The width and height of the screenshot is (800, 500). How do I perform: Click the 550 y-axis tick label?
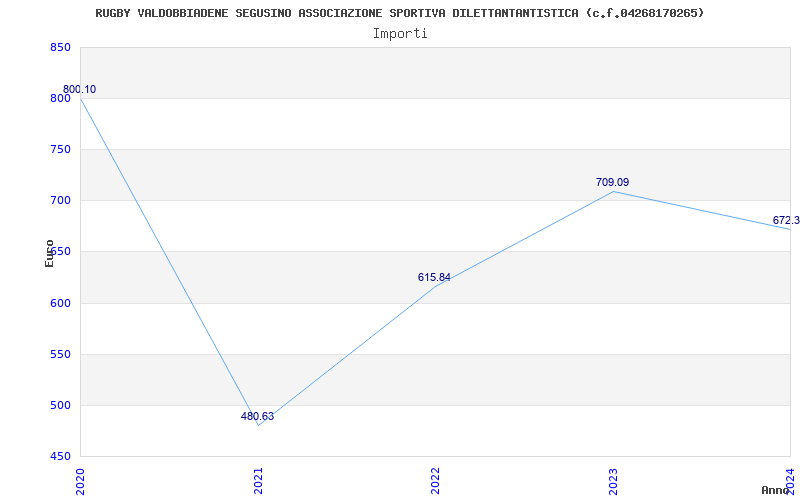(x=60, y=354)
